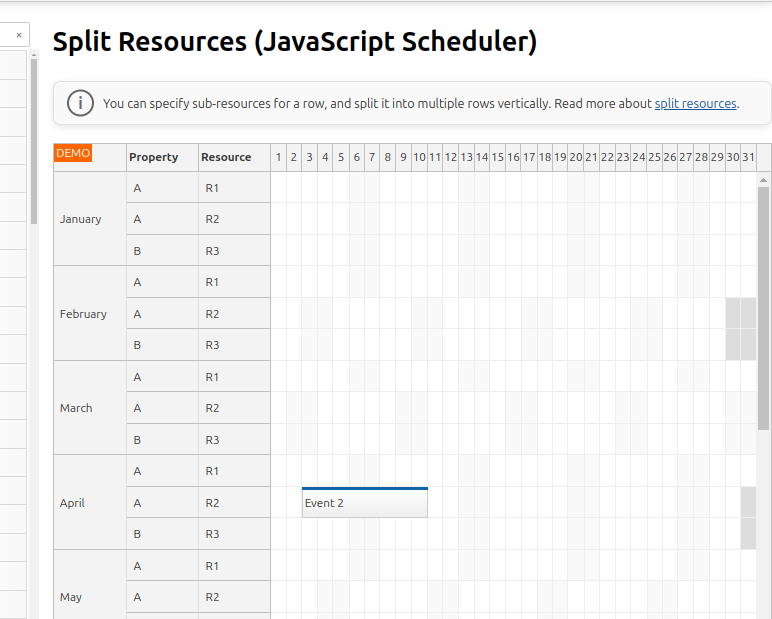This screenshot has height=619, width=772.
Task: Select R2 resource in March group
Action: click(x=234, y=408)
